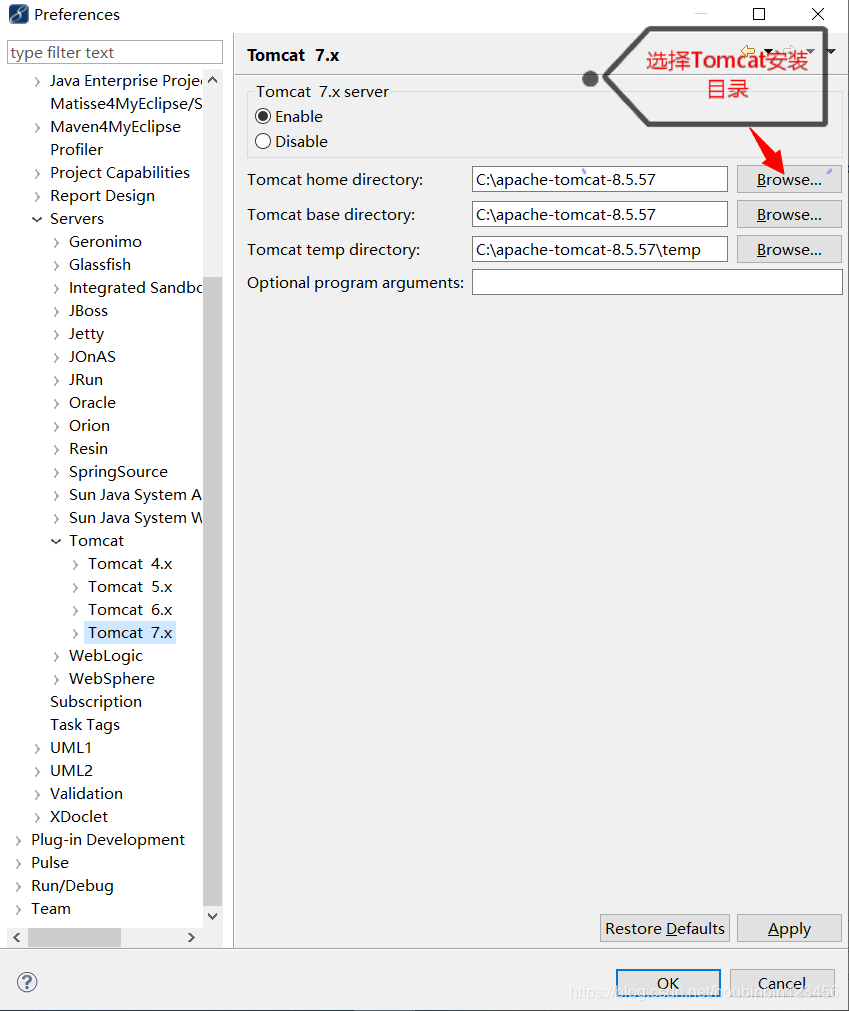Viewport: 849px width, 1011px height.
Task: Expand the WebLogic node
Action: pos(56,656)
